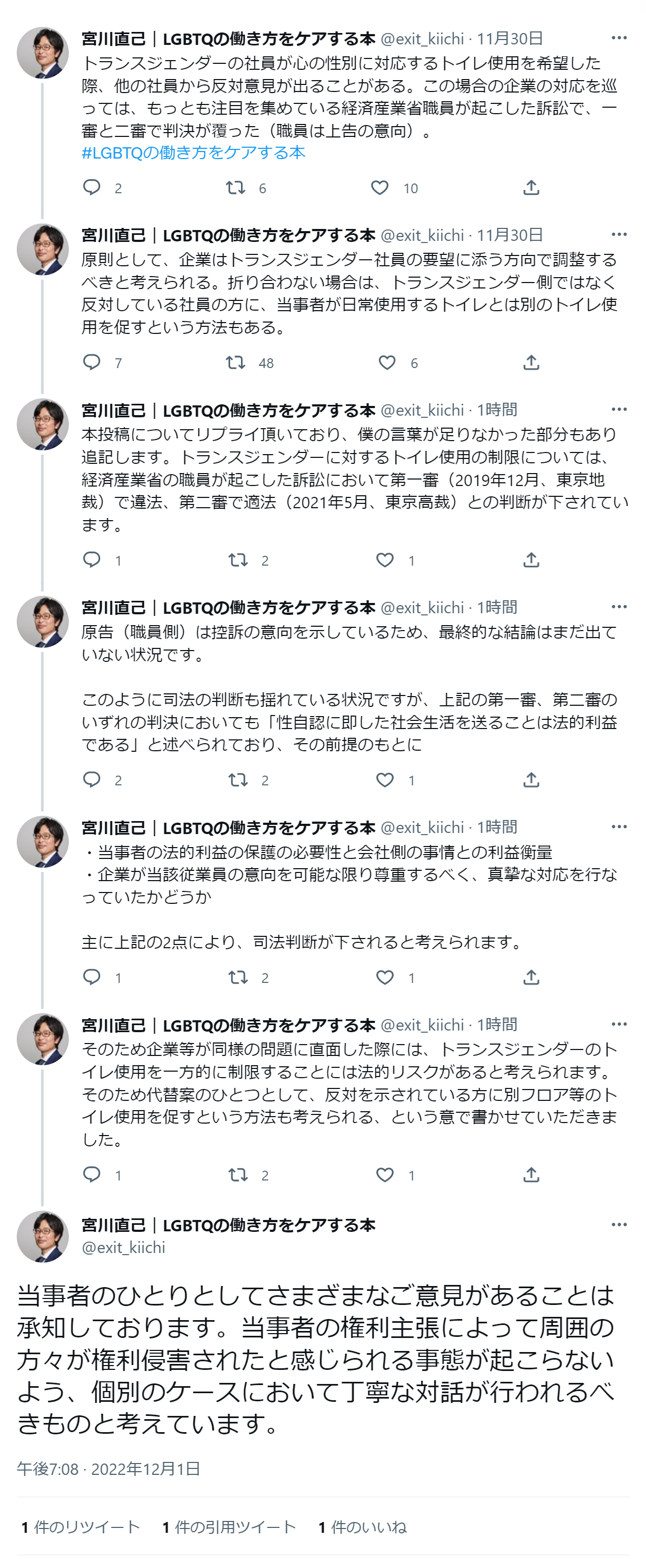646x1568 pixels.
Task: Like the first tweet with 10 likes
Action: tap(380, 187)
